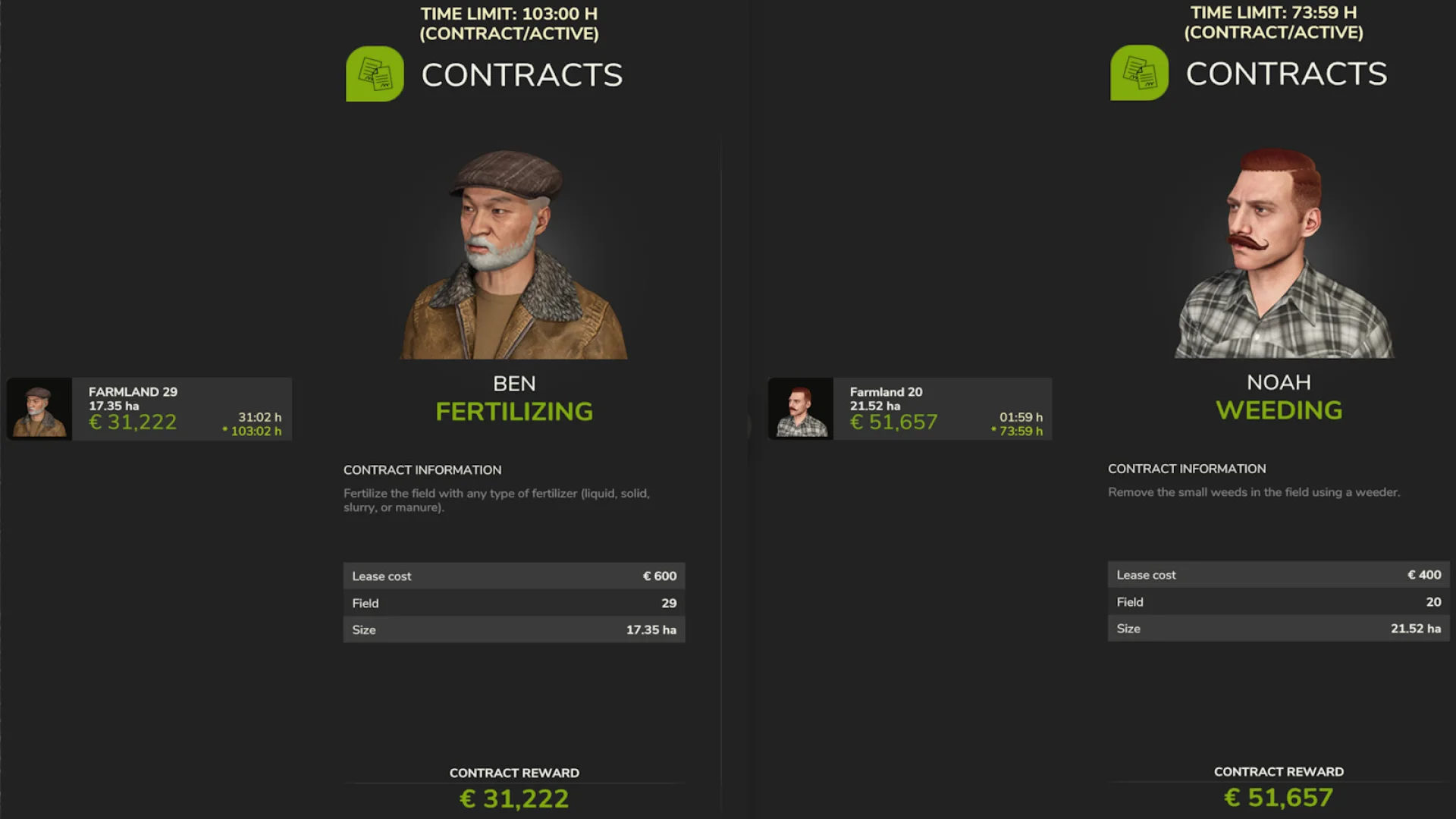
Task: Select Ben's portrait thumbnail on the Farmland 29 entry
Action: point(39,409)
